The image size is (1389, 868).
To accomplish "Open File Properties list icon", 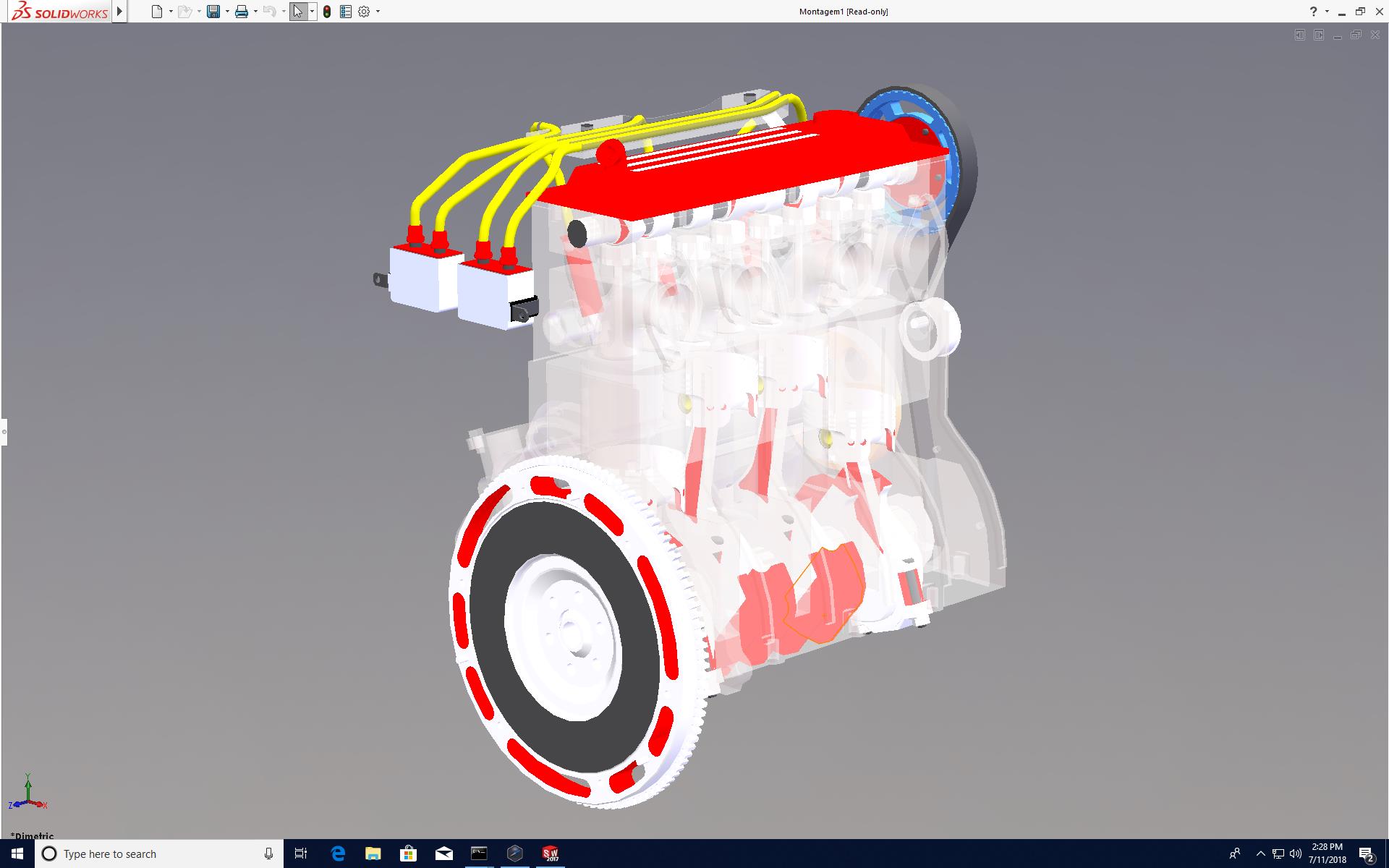I will coord(346,12).
